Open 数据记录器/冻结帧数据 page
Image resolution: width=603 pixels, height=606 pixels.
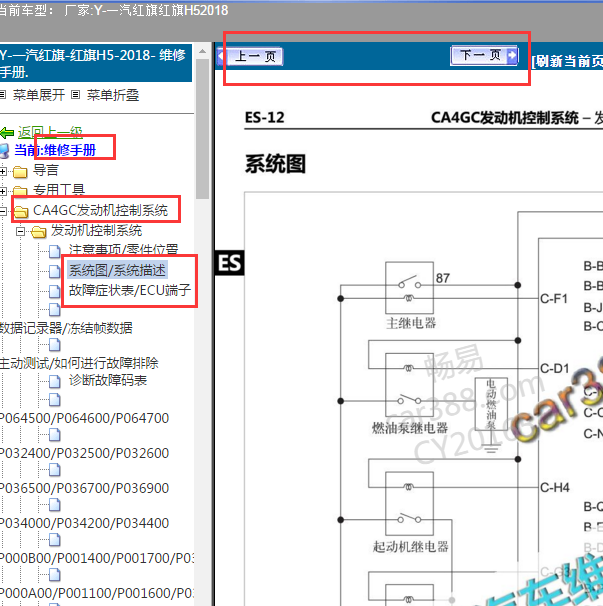[66, 328]
